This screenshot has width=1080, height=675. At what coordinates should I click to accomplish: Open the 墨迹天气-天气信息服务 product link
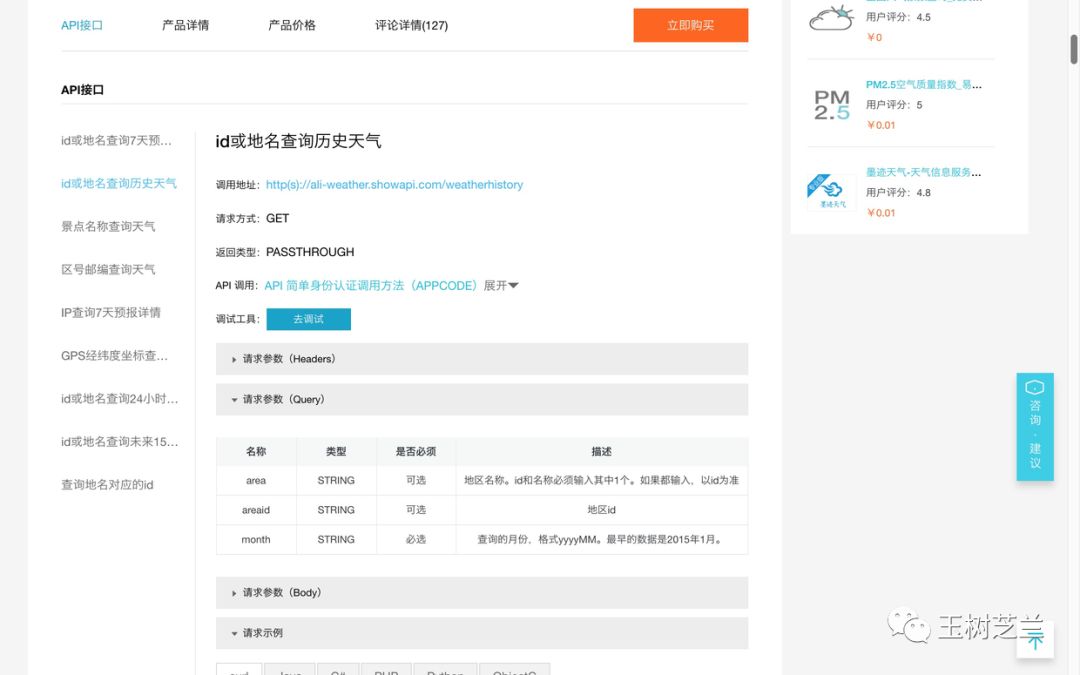924,172
